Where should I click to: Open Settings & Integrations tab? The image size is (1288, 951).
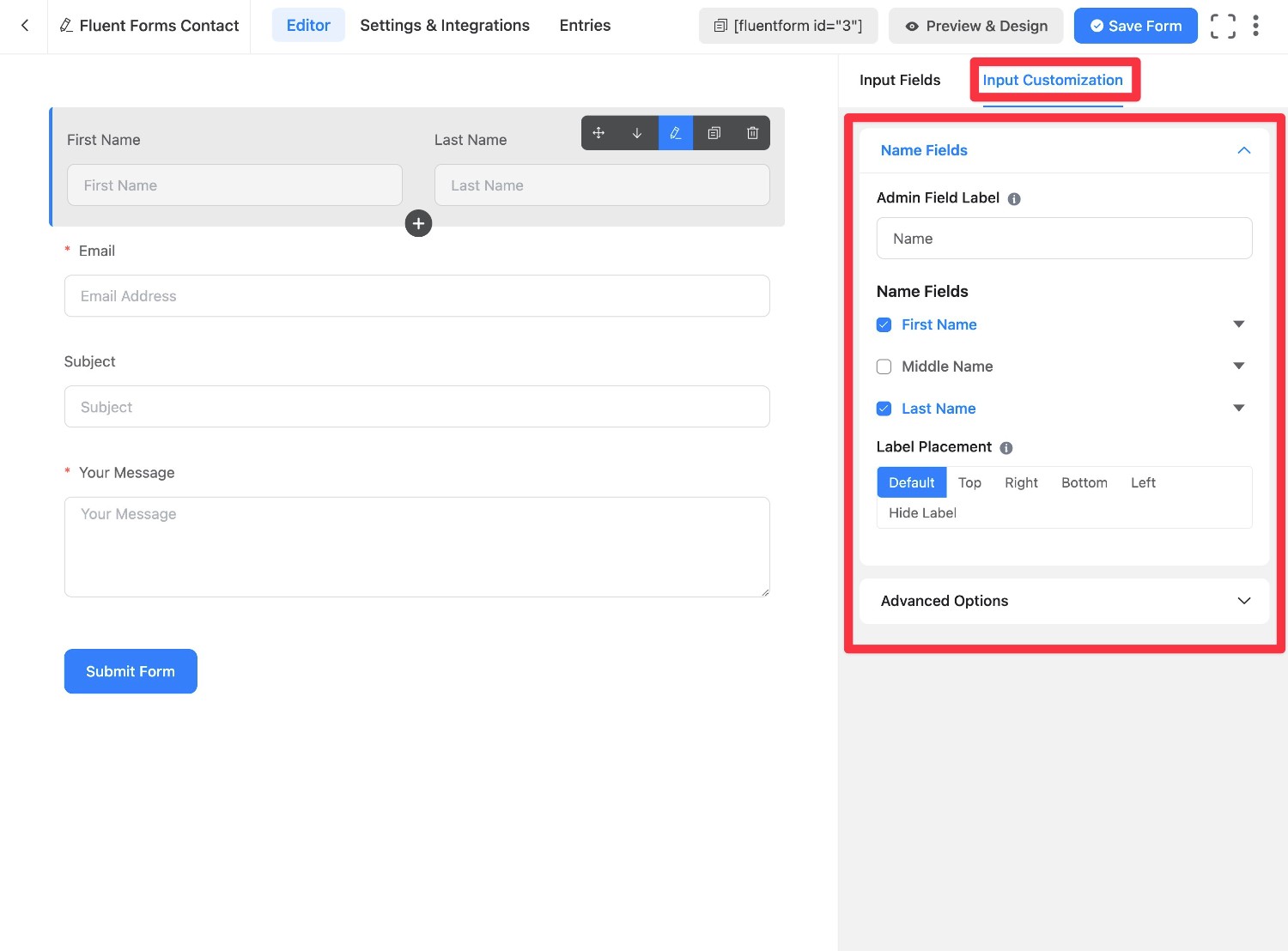445,26
